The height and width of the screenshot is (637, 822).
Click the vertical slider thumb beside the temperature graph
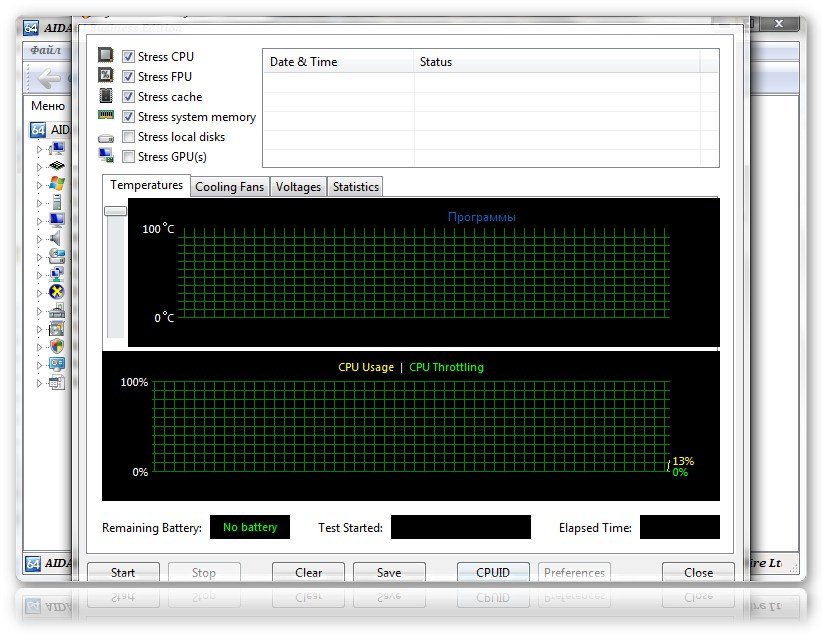115,211
